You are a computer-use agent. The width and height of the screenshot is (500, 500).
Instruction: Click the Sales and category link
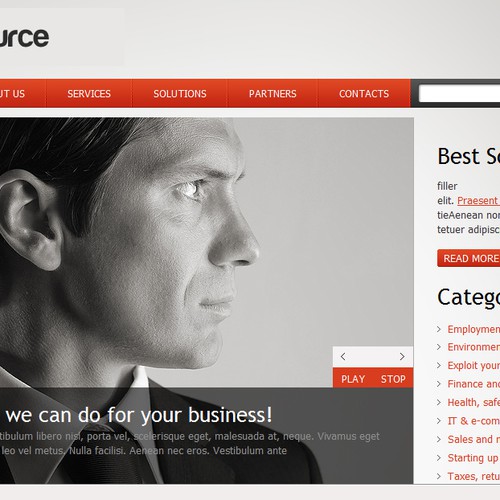pyautogui.click(x=474, y=439)
